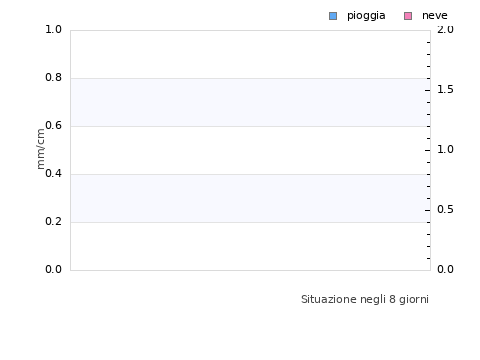Select the 0.8 label on mm/cm axis

53,78
